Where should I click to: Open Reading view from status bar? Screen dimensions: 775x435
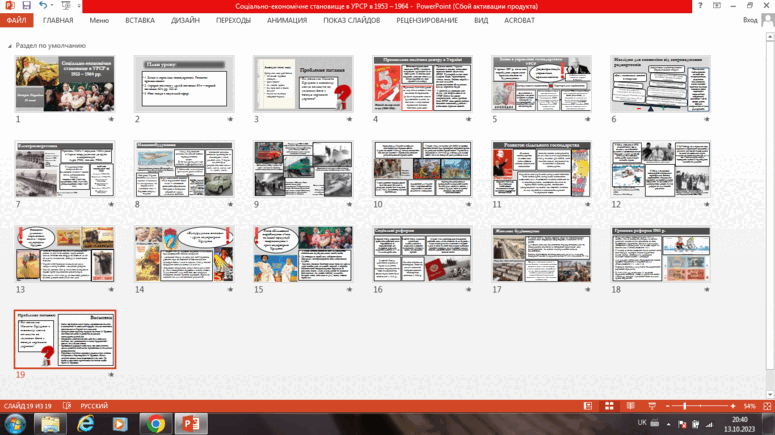click(631, 406)
